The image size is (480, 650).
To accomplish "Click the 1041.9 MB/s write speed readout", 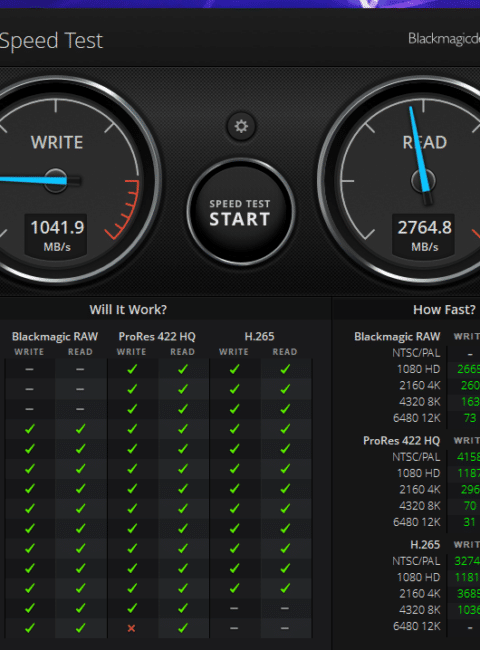I will tap(57, 235).
